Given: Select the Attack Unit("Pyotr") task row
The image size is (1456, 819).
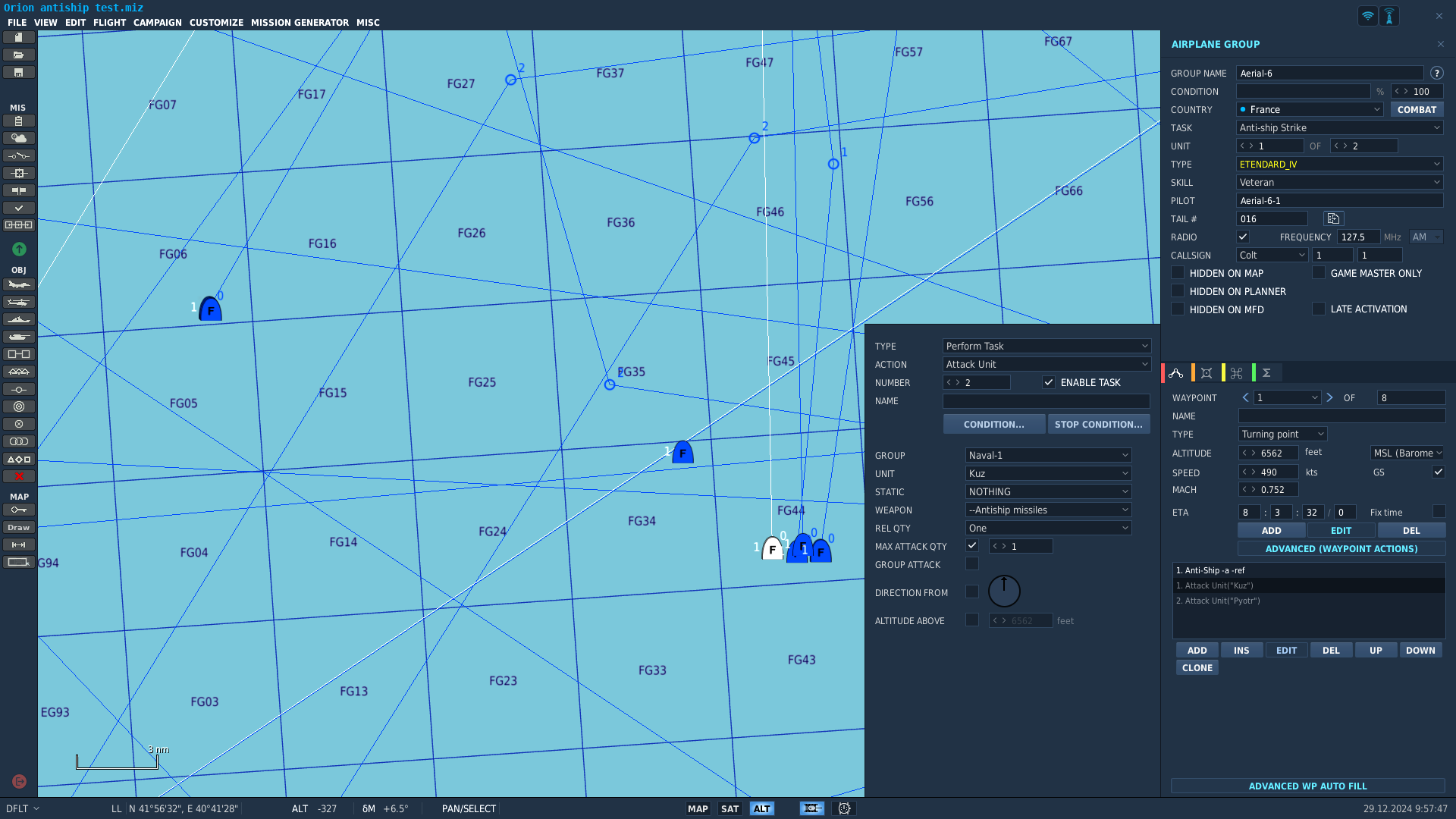Looking at the screenshot, I should 1309,601.
